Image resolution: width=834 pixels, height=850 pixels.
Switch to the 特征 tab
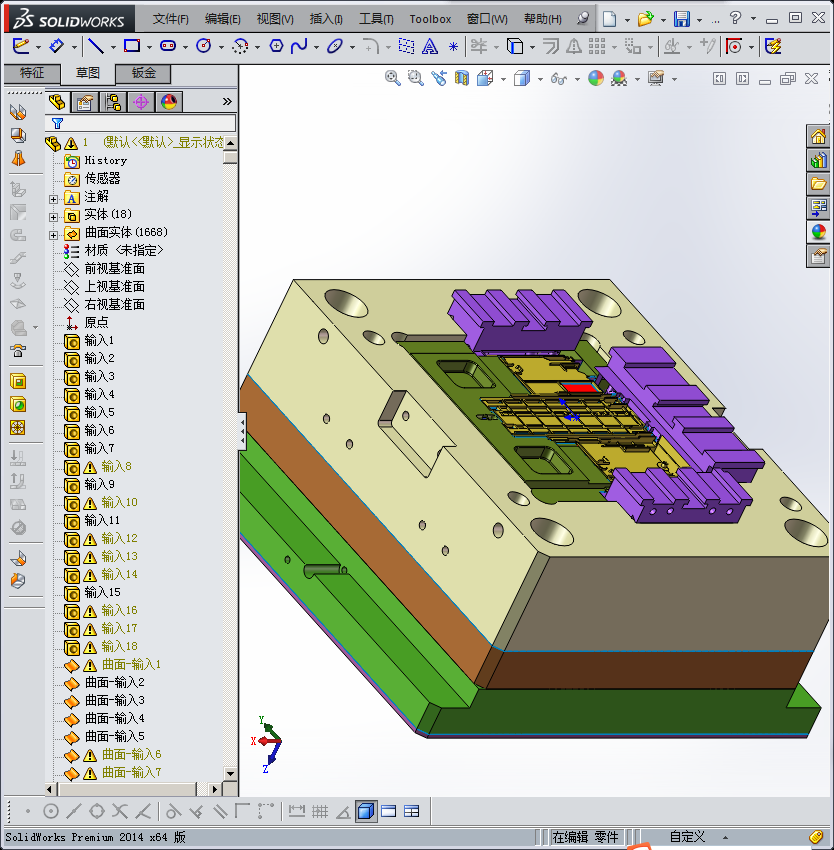[31, 73]
